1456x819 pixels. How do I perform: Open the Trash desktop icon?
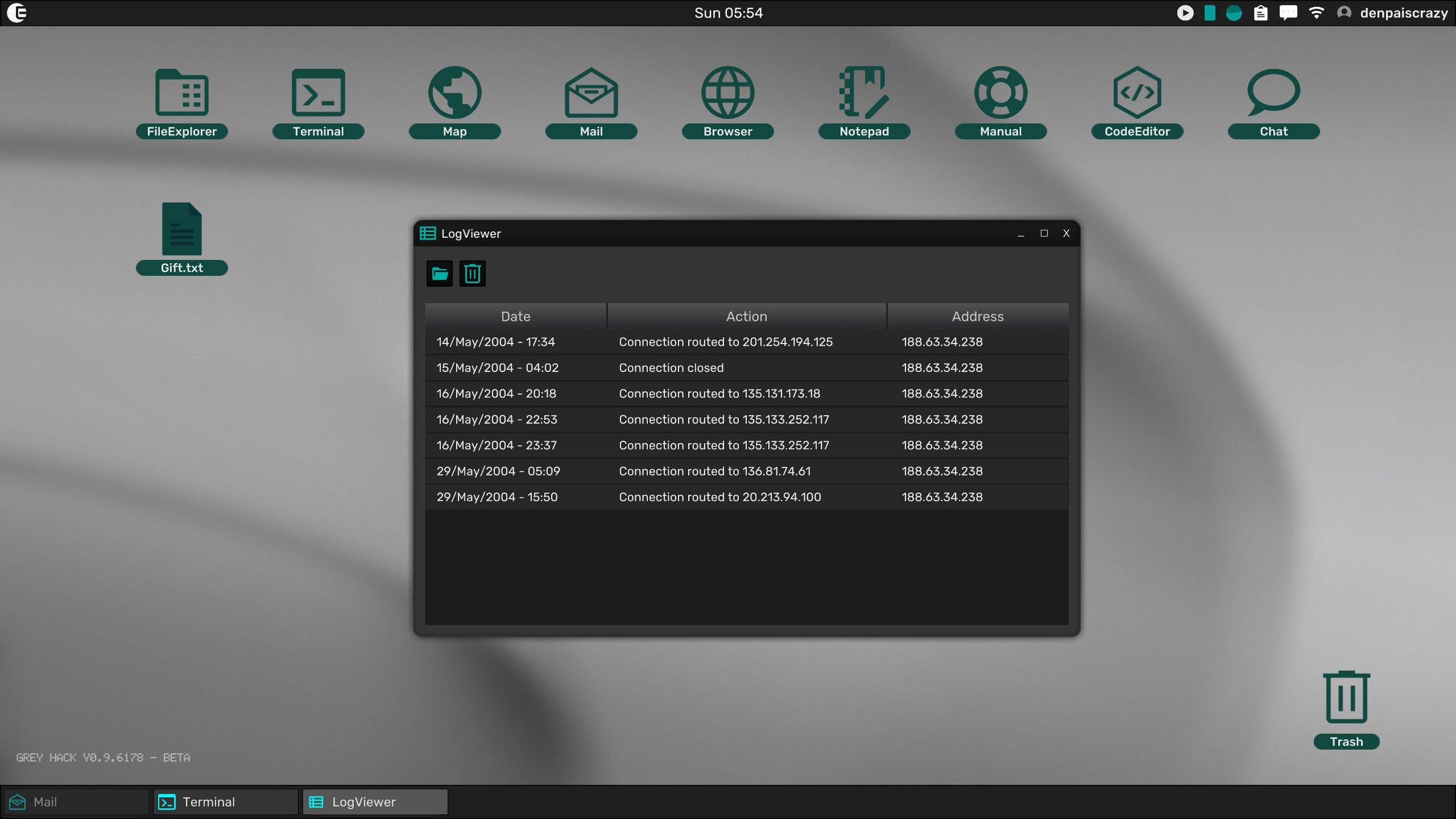click(1346, 698)
